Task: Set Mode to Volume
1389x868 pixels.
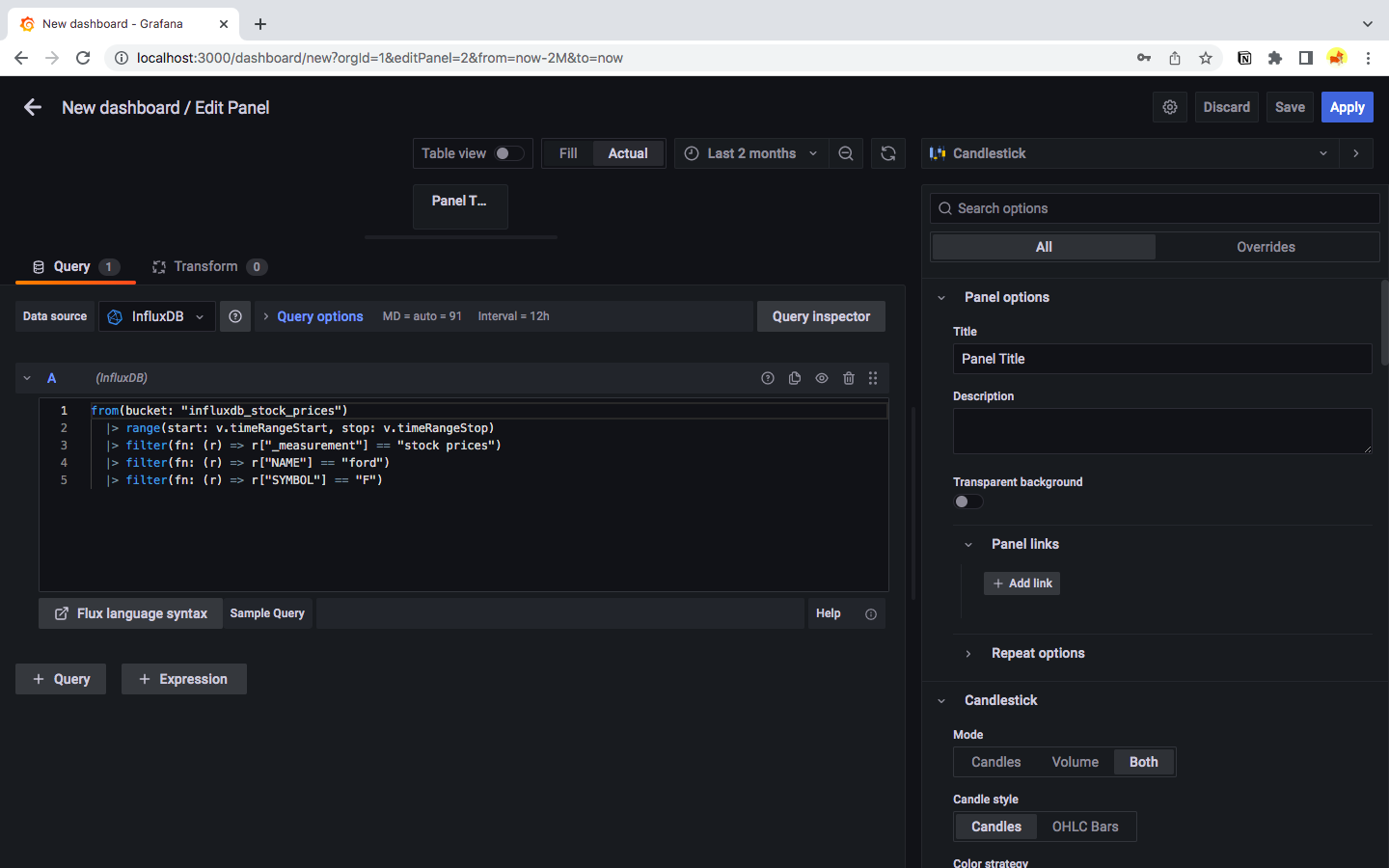Action: (x=1076, y=762)
